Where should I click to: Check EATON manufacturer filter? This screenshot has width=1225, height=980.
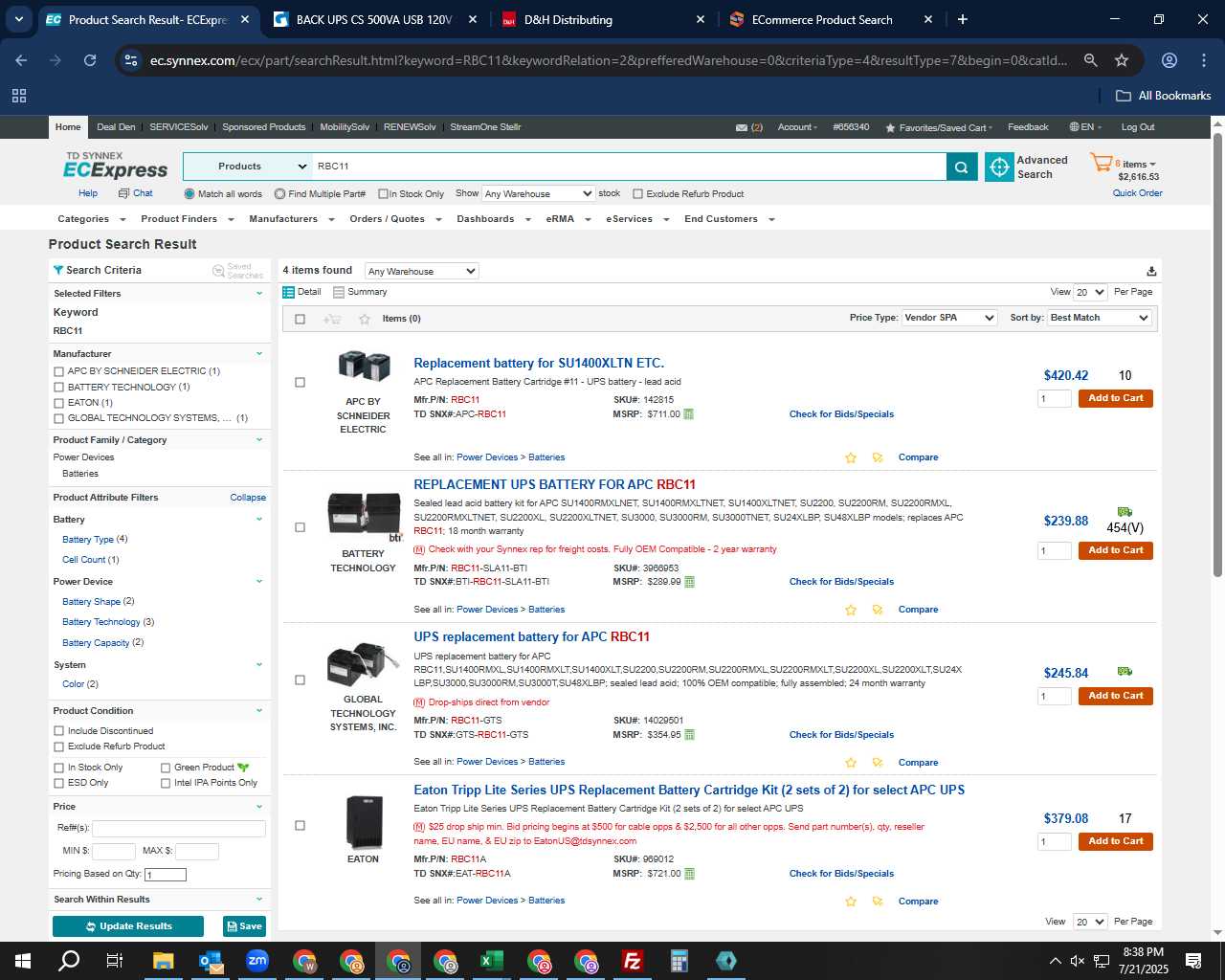tap(59, 403)
